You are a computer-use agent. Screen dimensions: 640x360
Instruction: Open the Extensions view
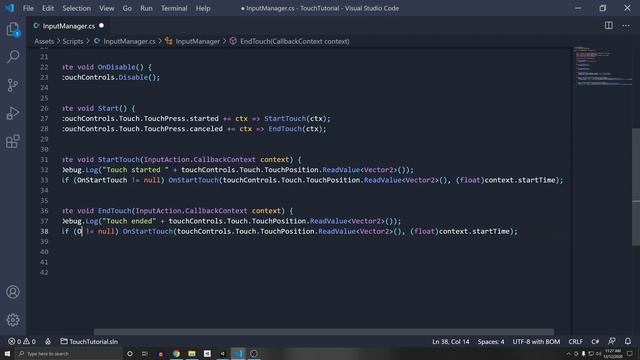(13, 141)
